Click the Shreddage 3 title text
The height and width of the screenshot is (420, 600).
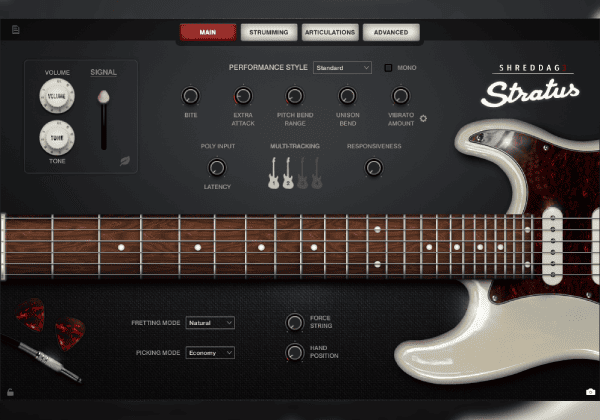click(533, 68)
